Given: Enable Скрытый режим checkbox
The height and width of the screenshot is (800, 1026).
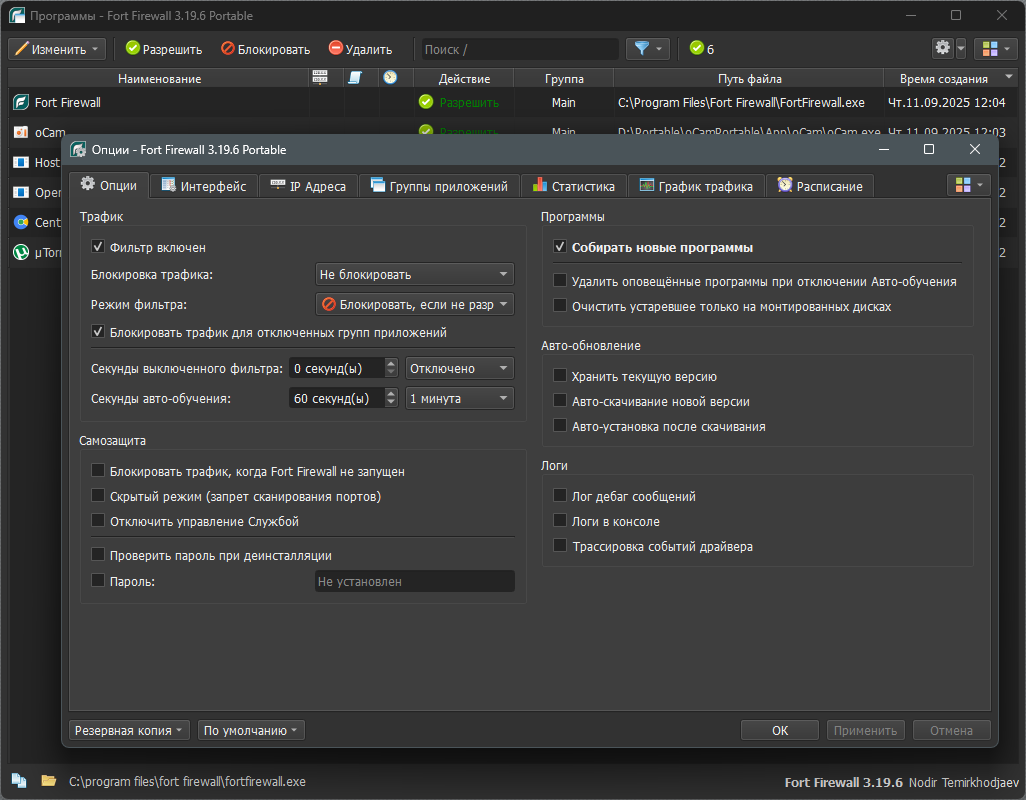Looking at the screenshot, I should click(x=98, y=495).
